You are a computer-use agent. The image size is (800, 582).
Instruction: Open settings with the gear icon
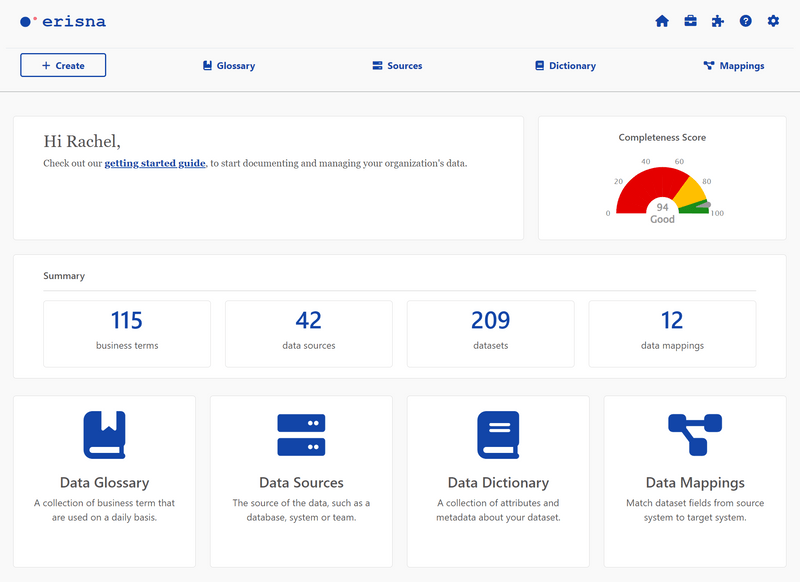pos(774,20)
